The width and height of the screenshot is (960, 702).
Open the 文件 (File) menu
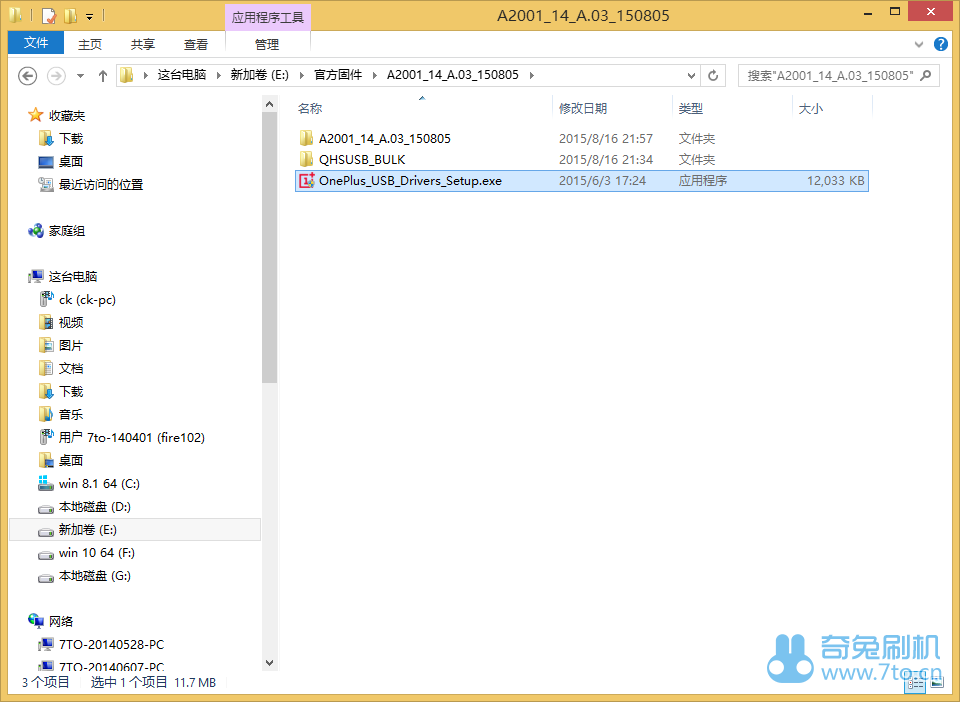(36, 43)
